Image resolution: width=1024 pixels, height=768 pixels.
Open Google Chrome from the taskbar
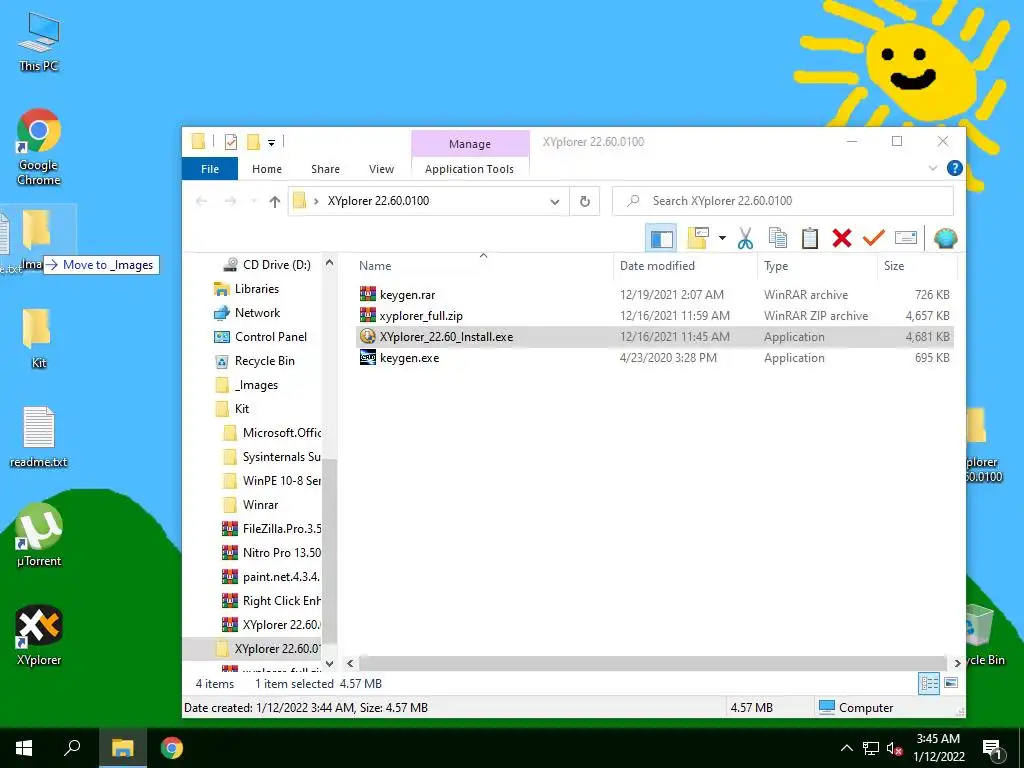pyautogui.click(x=172, y=748)
